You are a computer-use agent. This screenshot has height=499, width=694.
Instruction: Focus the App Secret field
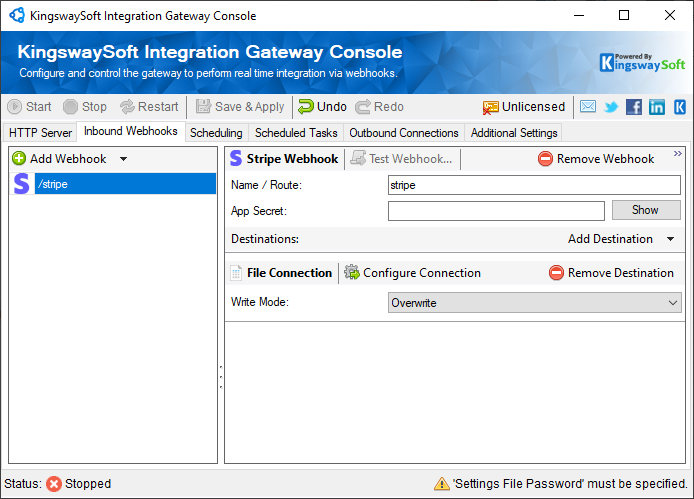(496, 211)
